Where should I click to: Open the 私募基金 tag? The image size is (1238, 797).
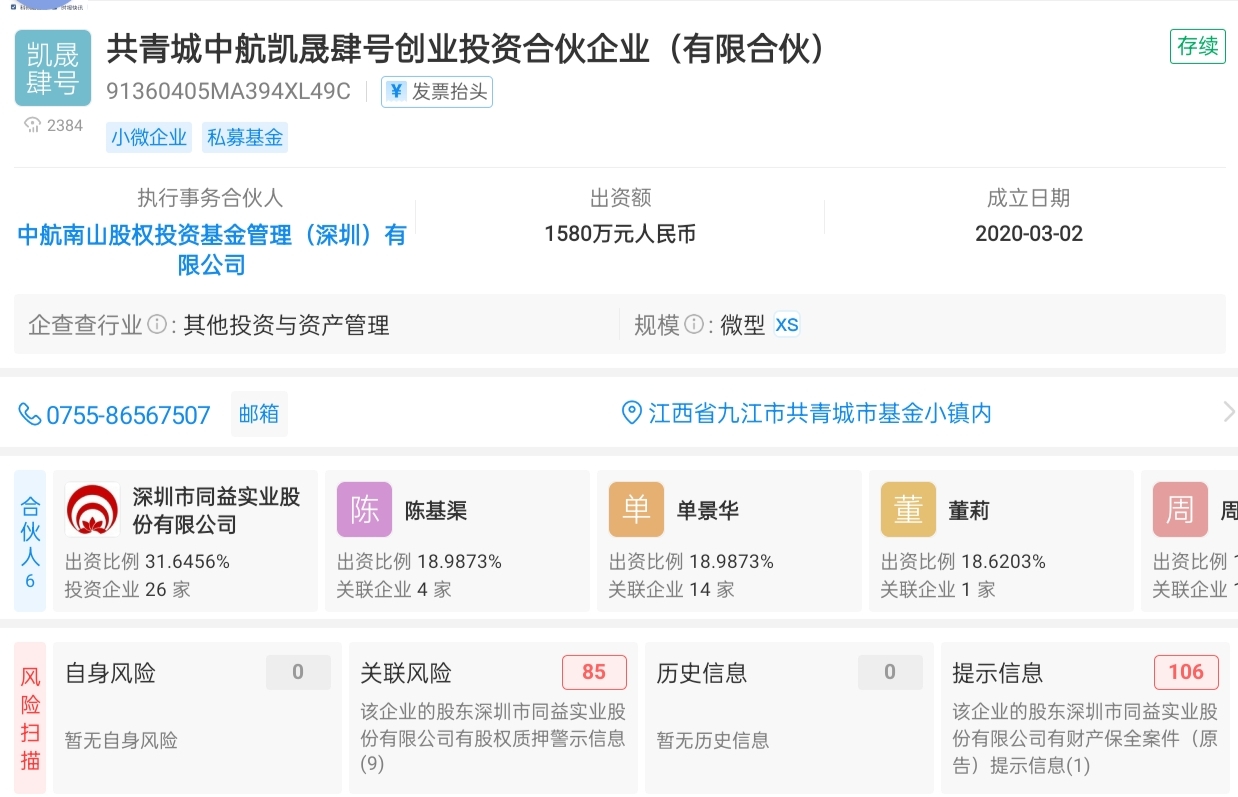pos(245,138)
